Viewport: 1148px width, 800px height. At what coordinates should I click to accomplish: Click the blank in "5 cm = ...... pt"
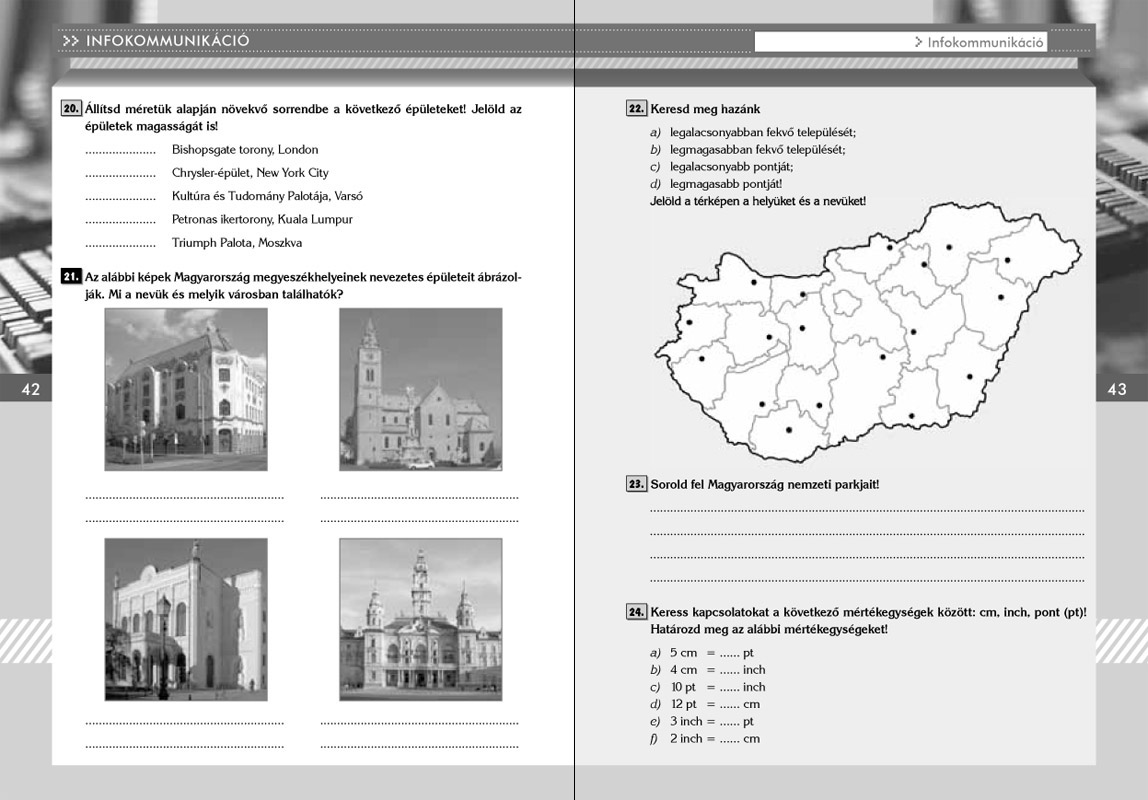728,654
